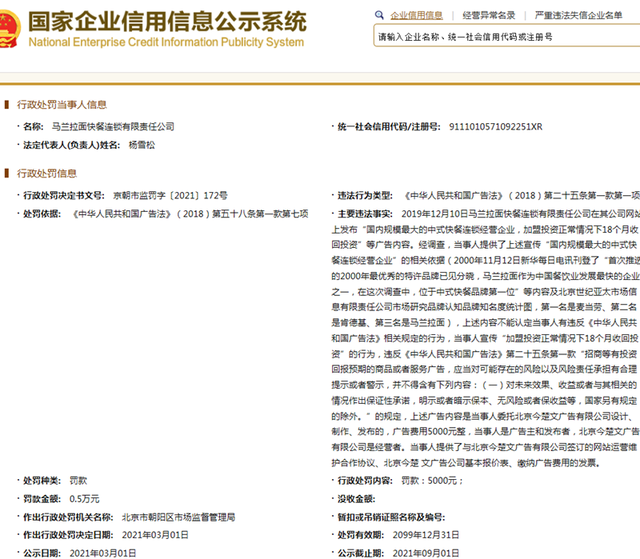Select decision number 京朝市监罚字〔2021〕172号
Viewport: 640px width, 559px height.
170,195
